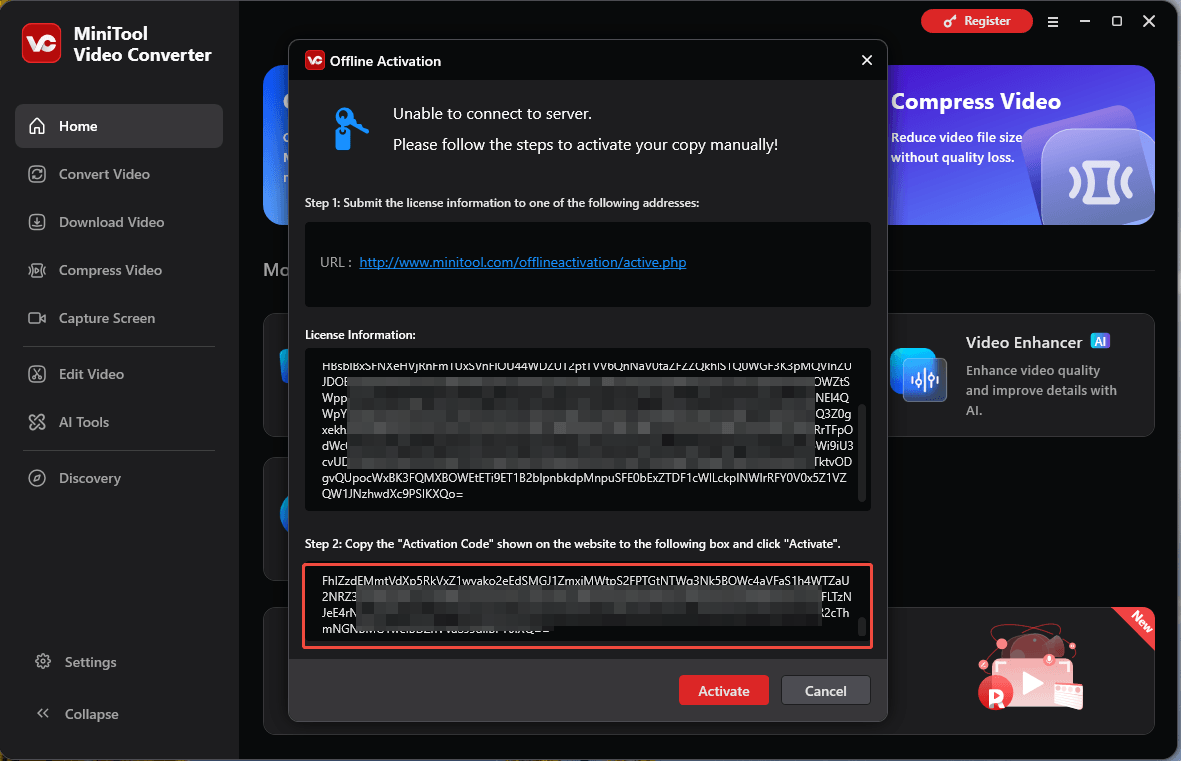Click the Edit Video scissors icon
1181x761 pixels.
click(37, 374)
